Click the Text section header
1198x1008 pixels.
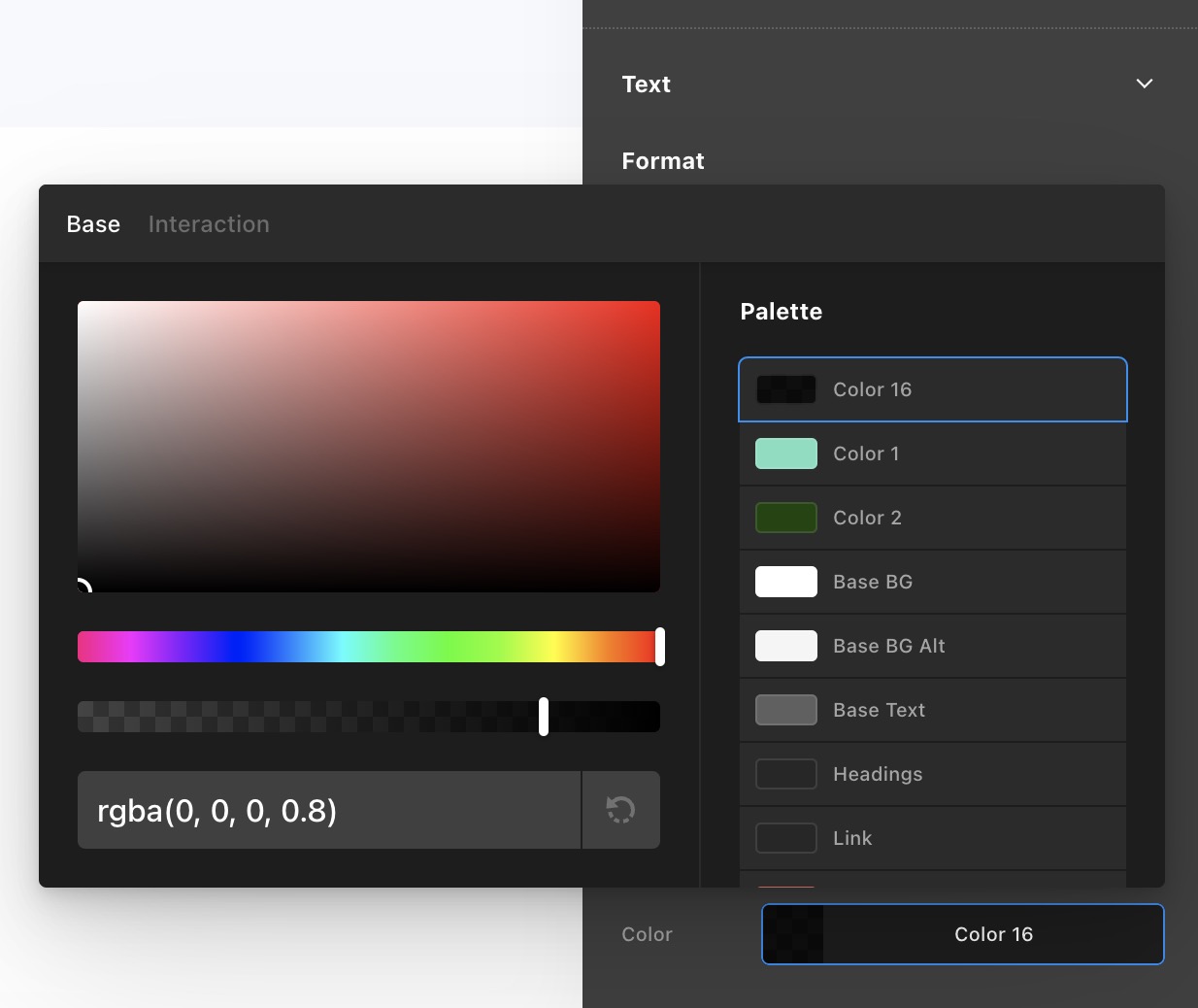pos(647,84)
